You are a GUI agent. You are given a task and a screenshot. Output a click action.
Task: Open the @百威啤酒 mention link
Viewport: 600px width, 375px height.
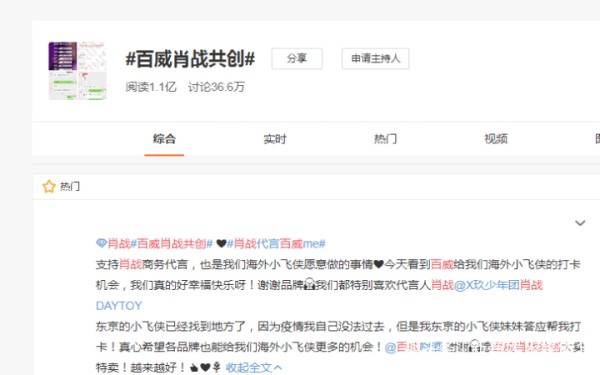(x=414, y=347)
